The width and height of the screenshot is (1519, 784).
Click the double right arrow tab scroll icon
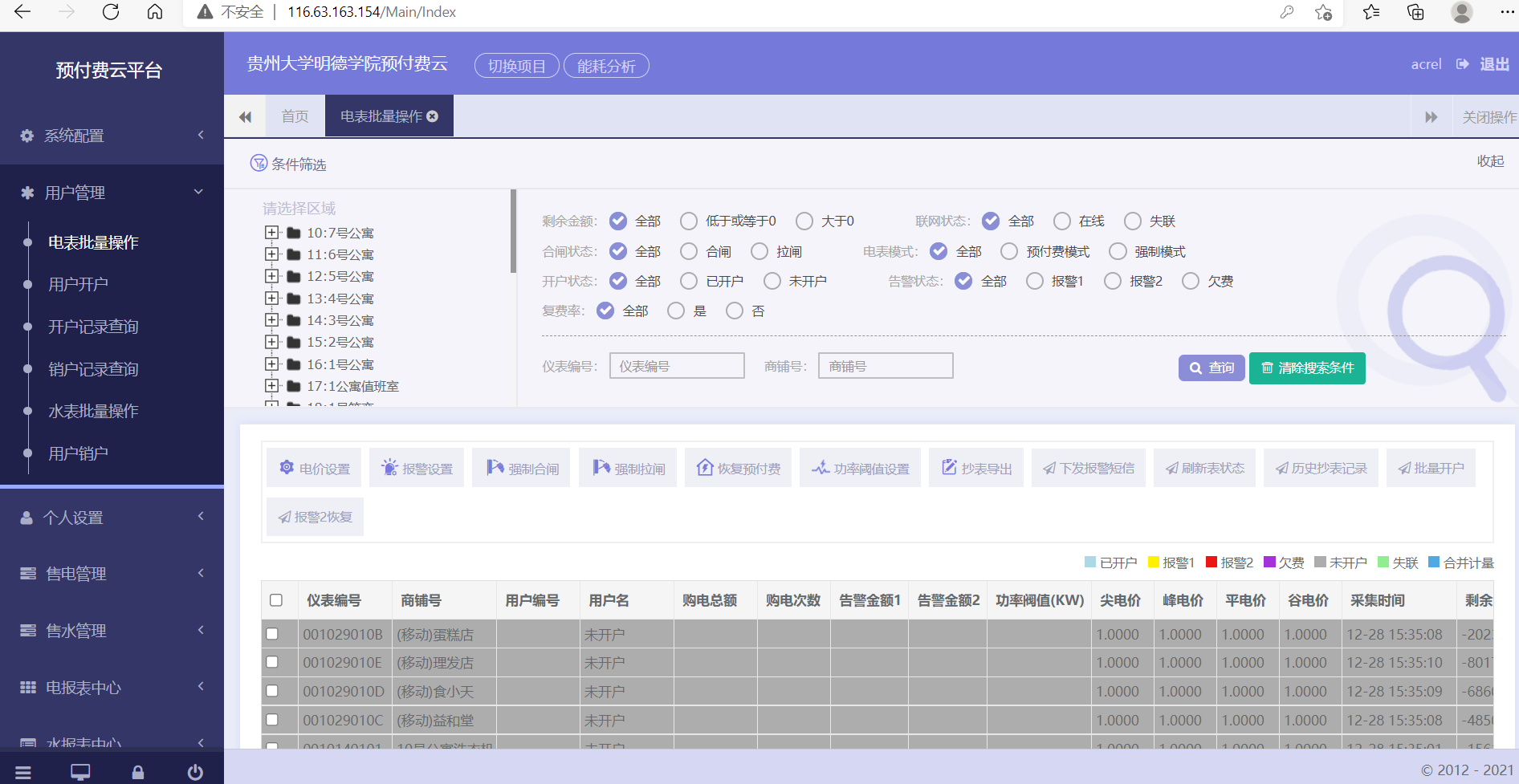click(x=1431, y=117)
